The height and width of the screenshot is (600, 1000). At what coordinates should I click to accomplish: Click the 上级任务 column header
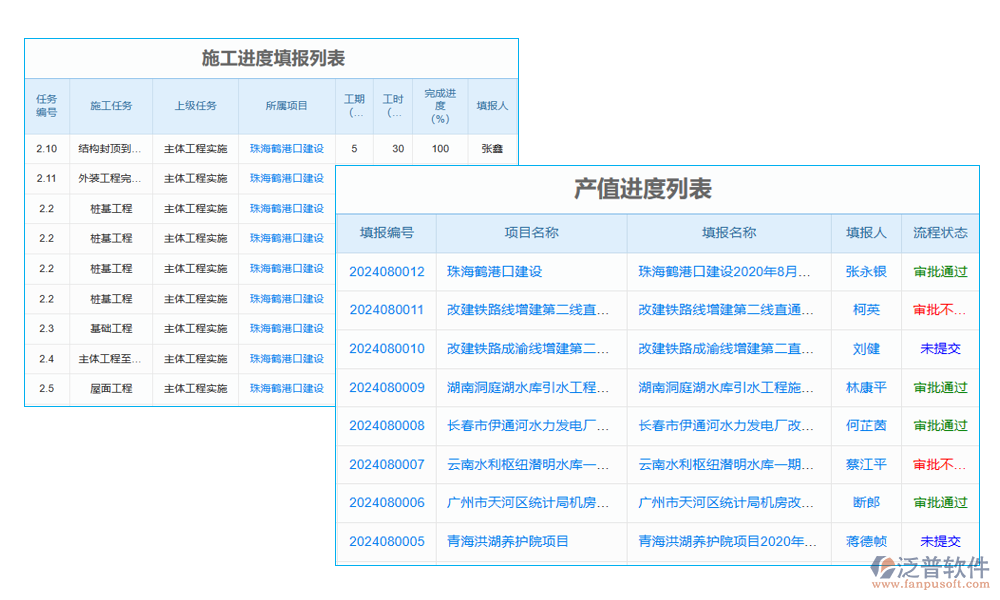coord(195,106)
